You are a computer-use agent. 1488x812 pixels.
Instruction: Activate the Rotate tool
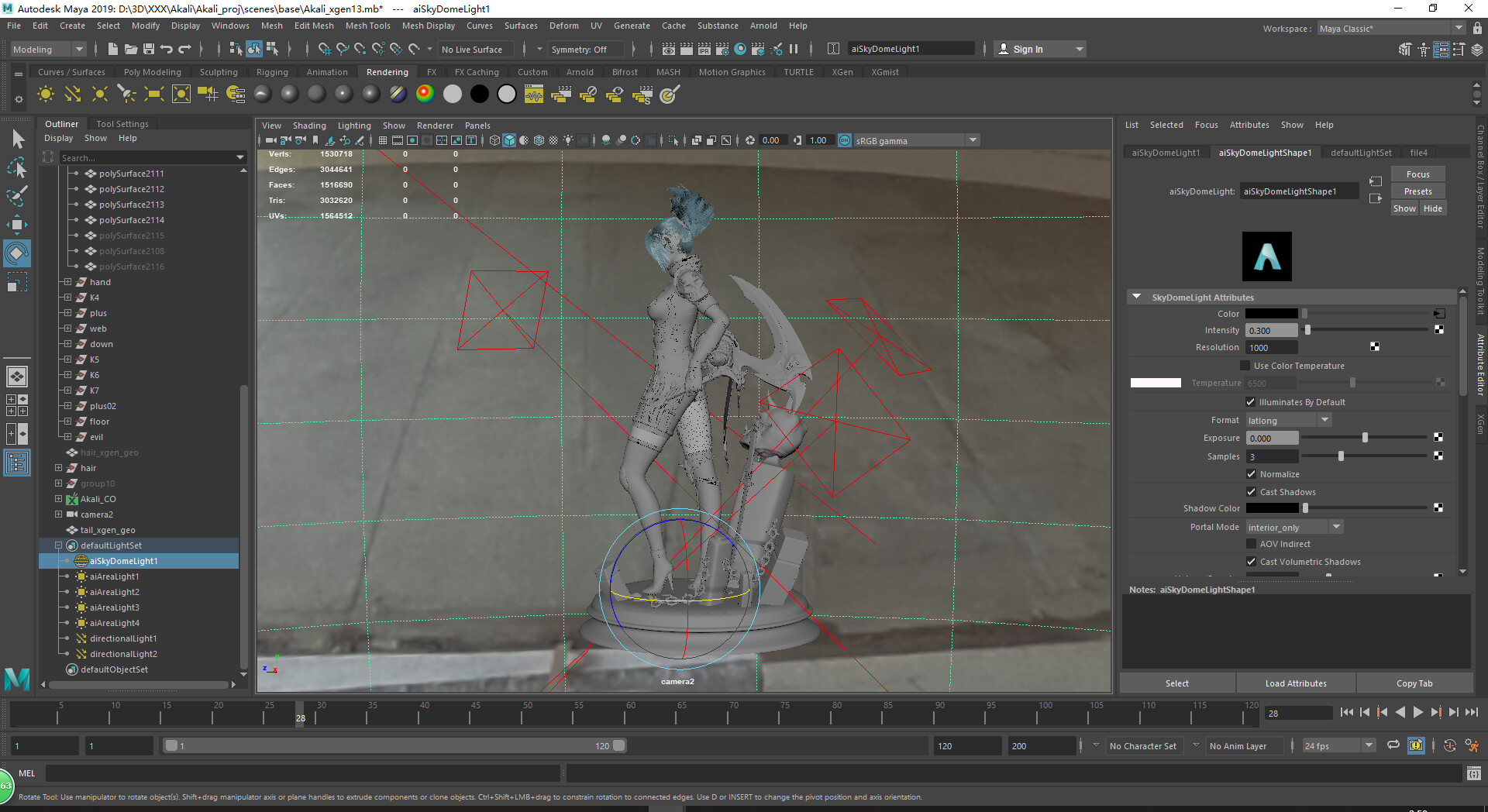coord(17,253)
